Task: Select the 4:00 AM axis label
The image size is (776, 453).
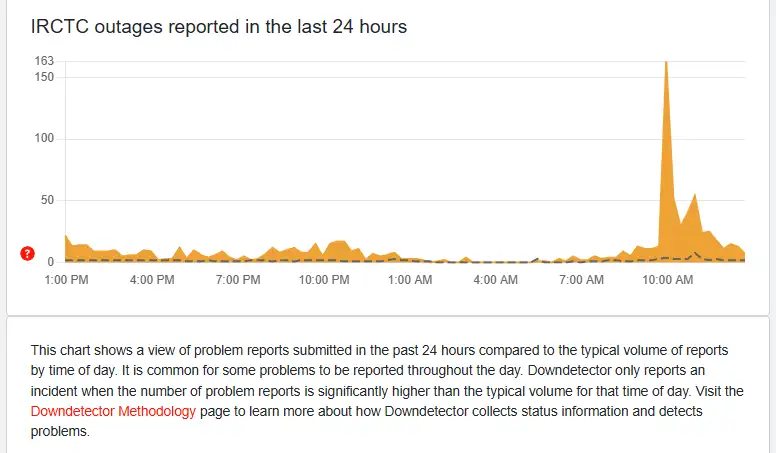Action: point(495,280)
